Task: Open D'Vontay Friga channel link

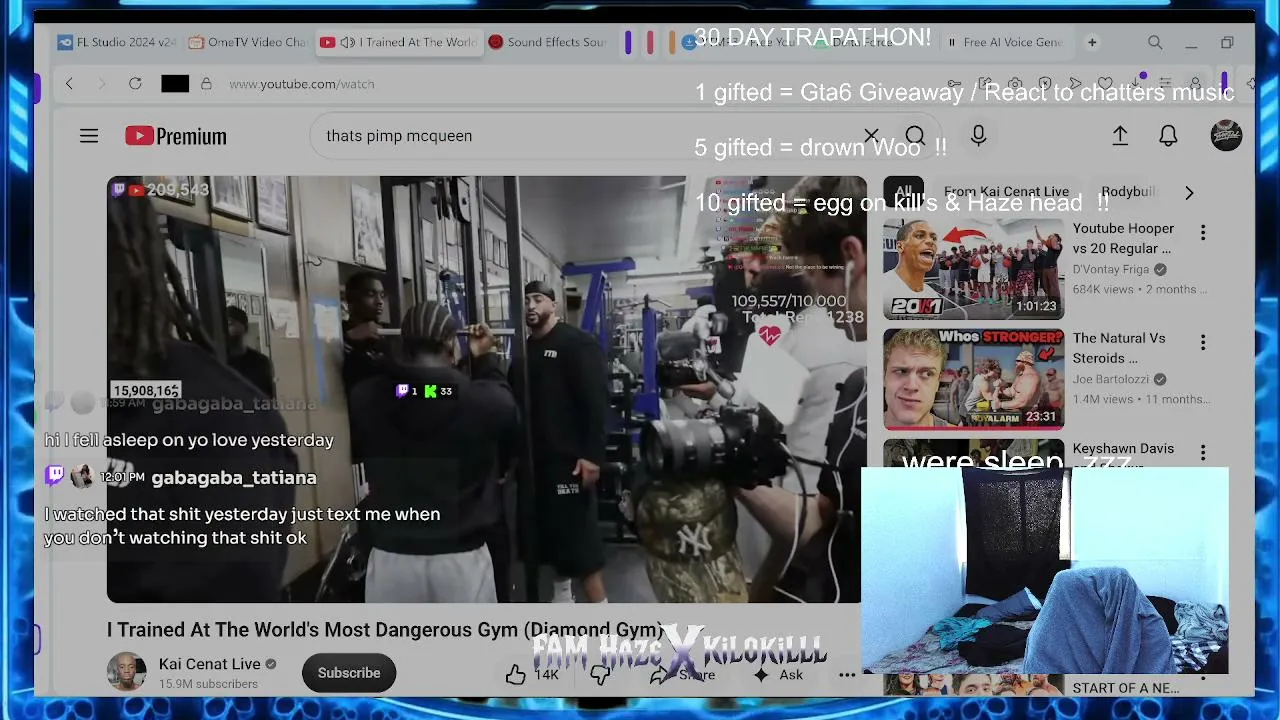Action: 1113,270
